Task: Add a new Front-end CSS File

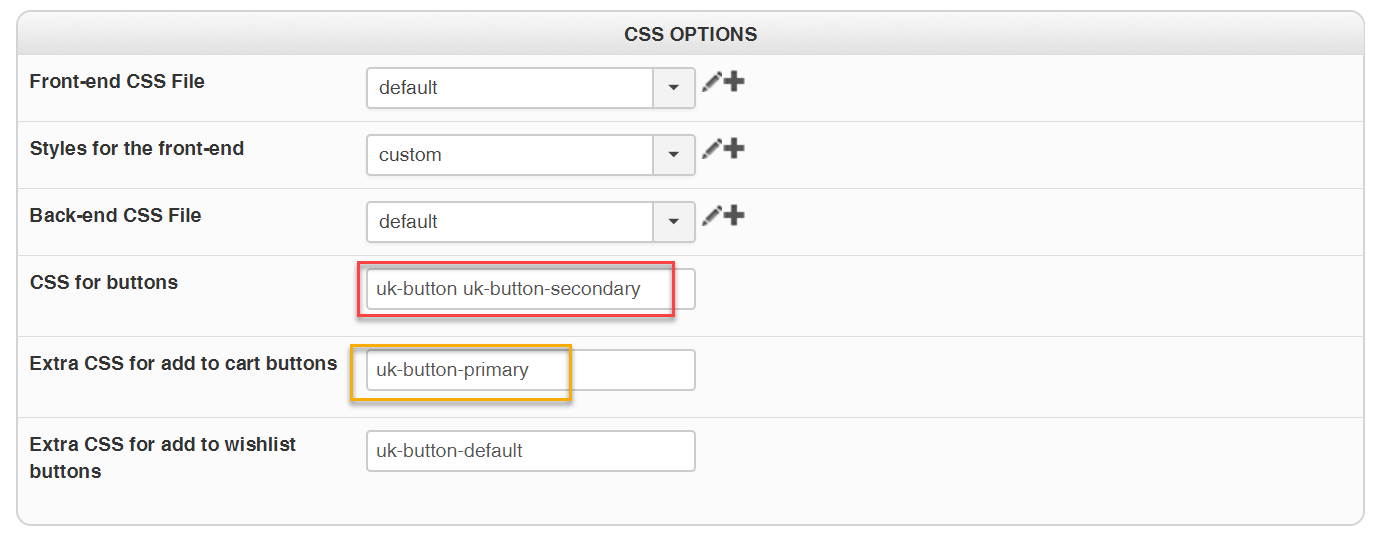Action: [734, 82]
